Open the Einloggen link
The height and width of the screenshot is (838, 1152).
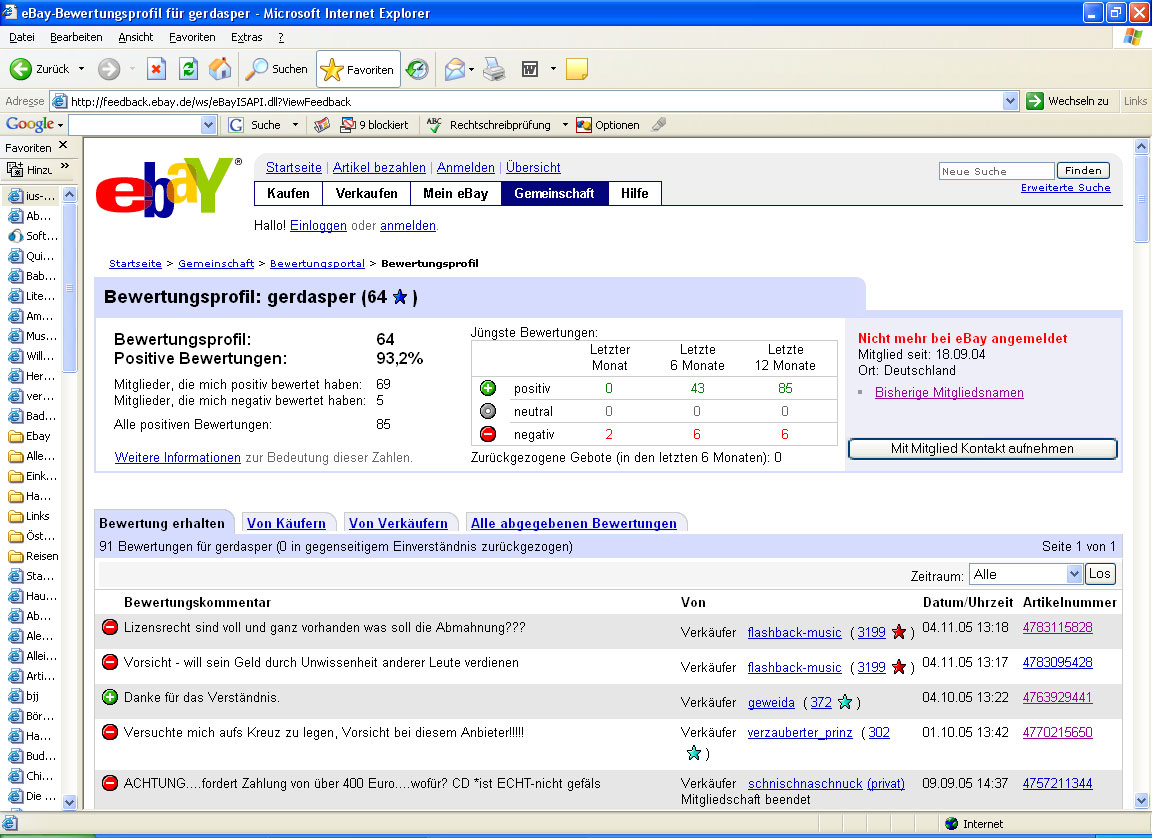click(x=318, y=225)
